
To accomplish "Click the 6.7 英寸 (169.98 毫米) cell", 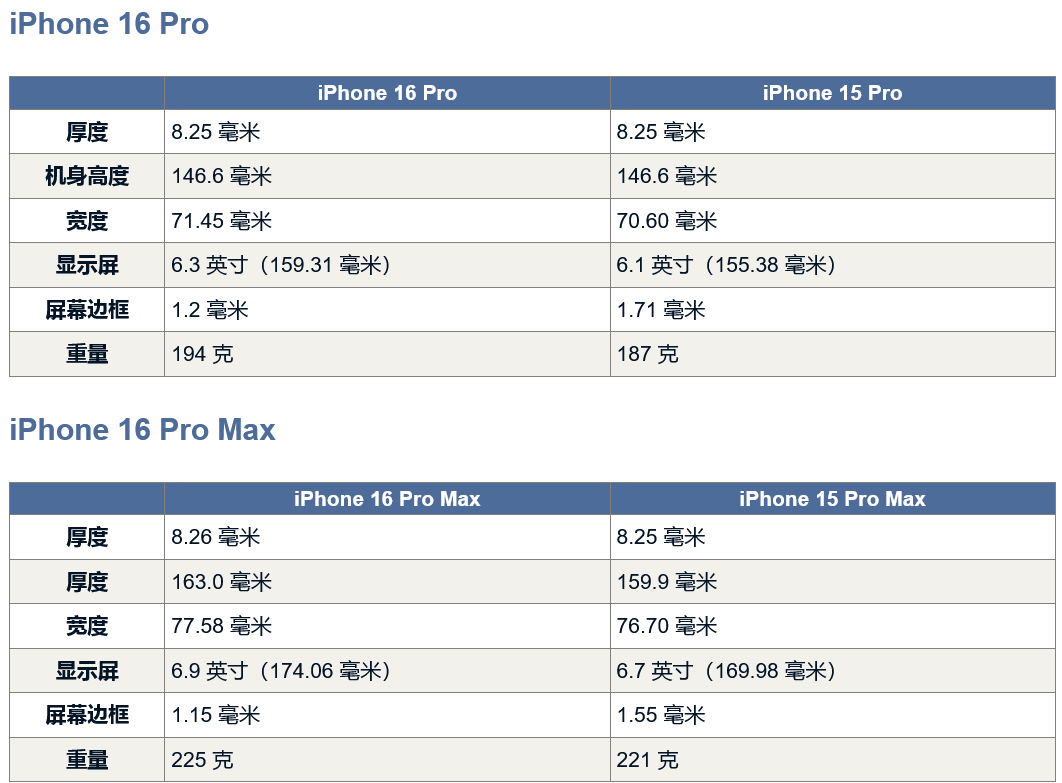I will (x=832, y=671).
